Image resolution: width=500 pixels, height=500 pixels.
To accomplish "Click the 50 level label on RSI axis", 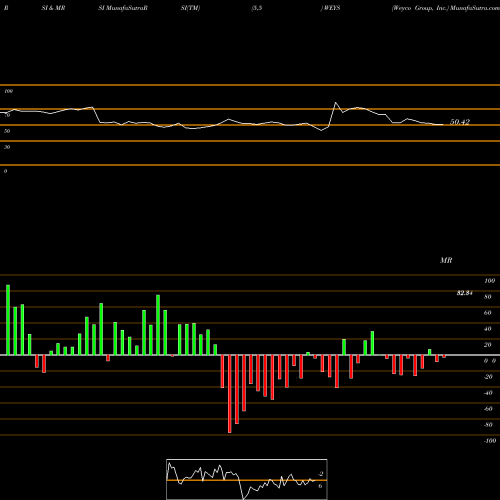I will pyautogui.click(x=7, y=131).
